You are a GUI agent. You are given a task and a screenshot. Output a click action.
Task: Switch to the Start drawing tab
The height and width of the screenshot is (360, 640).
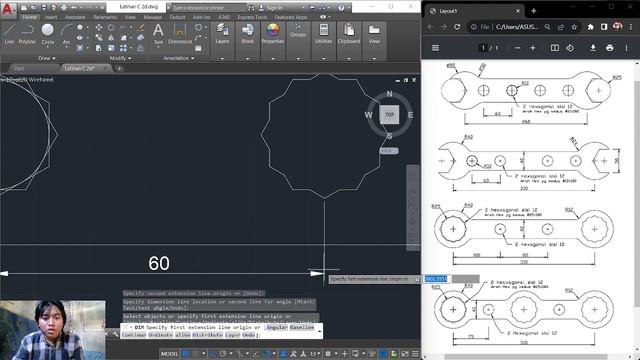(x=19, y=69)
